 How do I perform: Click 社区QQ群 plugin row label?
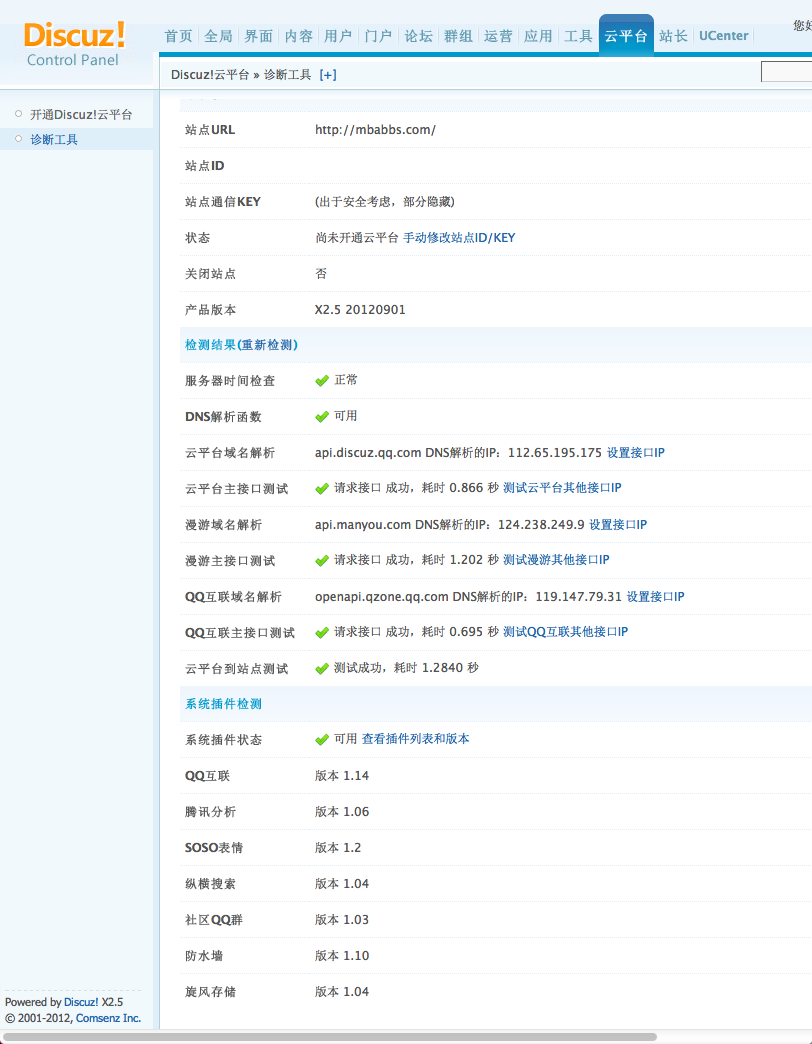click(214, 919)
